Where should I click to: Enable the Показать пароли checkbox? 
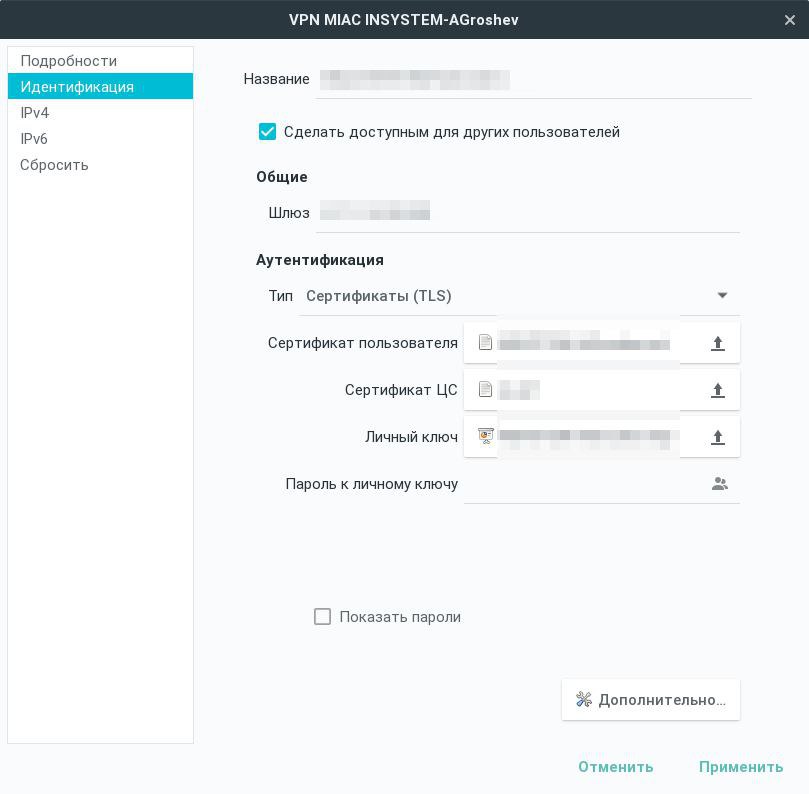(322, 617)
